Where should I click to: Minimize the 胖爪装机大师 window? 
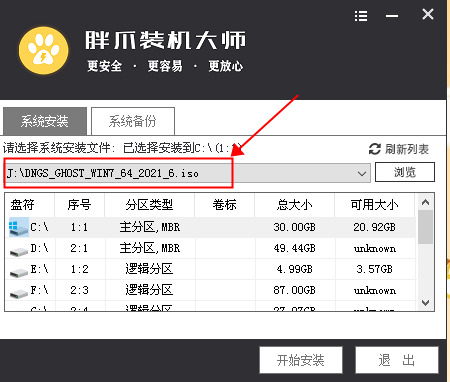click(x=392, y=16)
